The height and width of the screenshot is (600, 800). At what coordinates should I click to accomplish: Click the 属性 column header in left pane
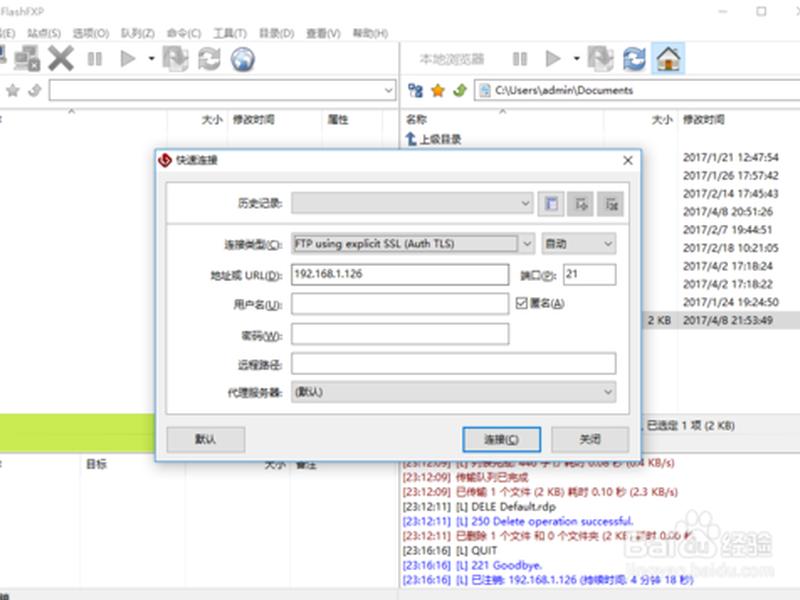(338, 119)
